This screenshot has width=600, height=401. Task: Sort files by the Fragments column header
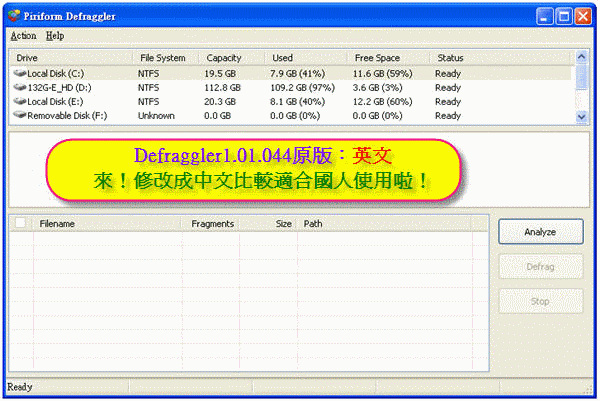(x=213, y=224)
